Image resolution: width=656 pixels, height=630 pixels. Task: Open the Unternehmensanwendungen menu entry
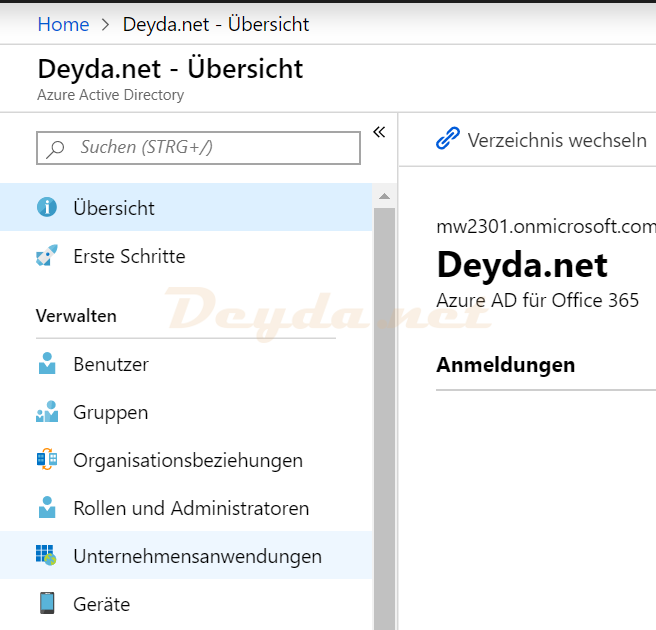pyautogui.click(x=197, y=556)
